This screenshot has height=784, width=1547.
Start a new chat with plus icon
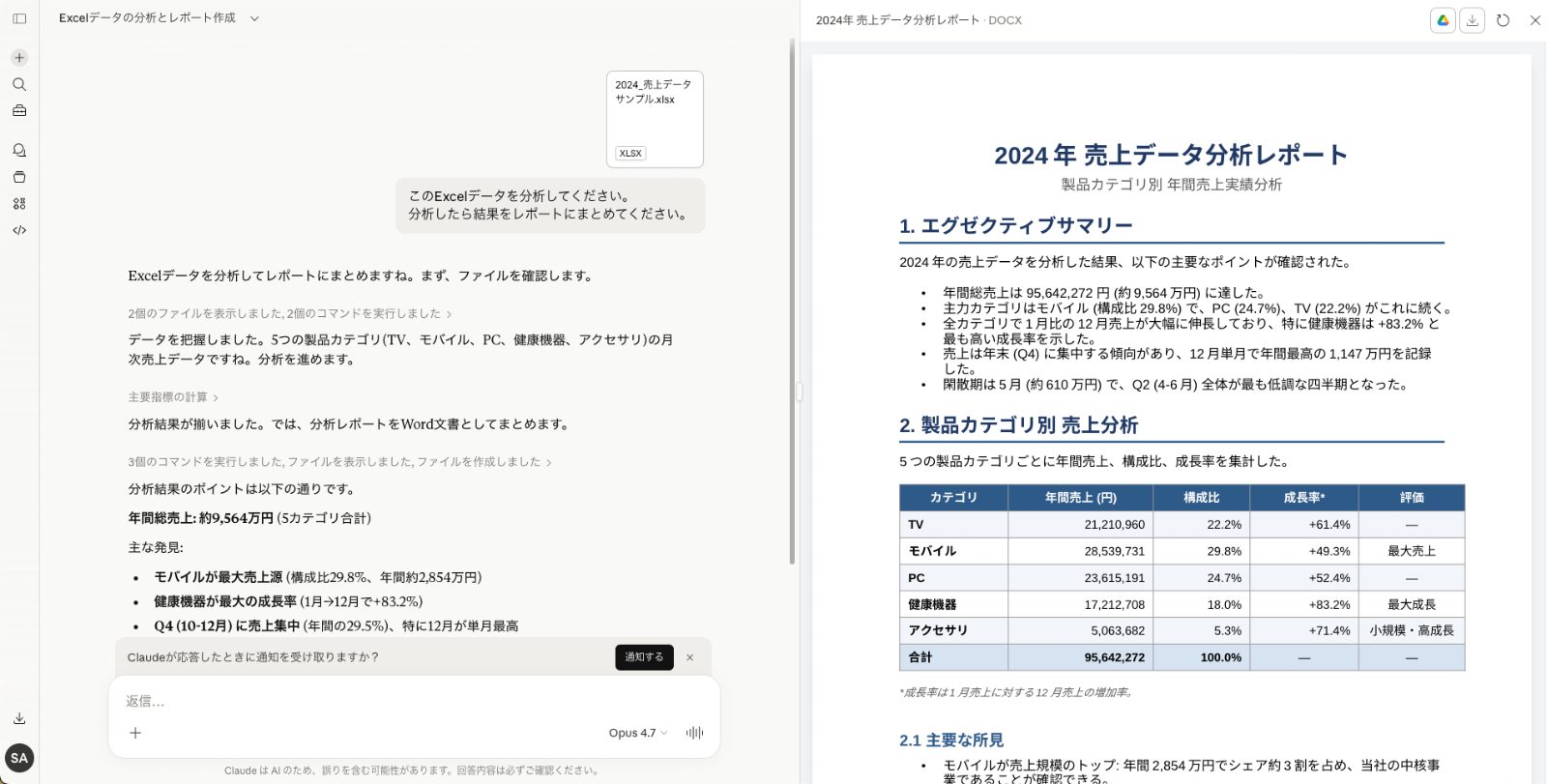(x=19, y=58)
